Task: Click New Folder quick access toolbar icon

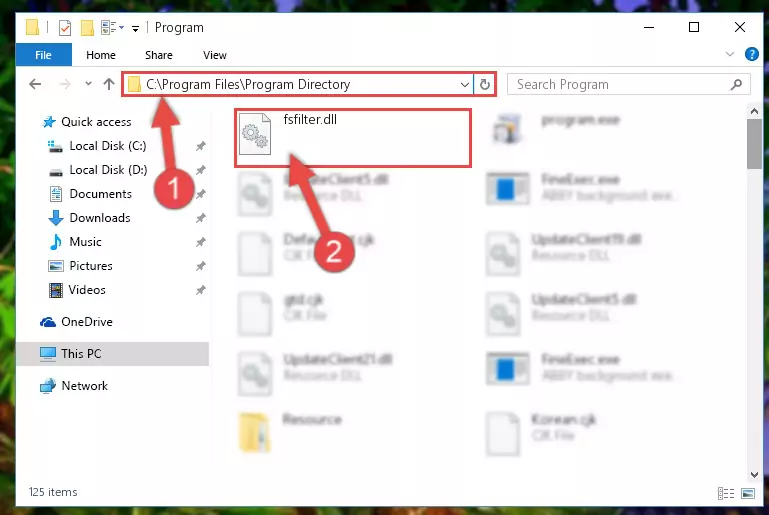Action: click(87, 27)
